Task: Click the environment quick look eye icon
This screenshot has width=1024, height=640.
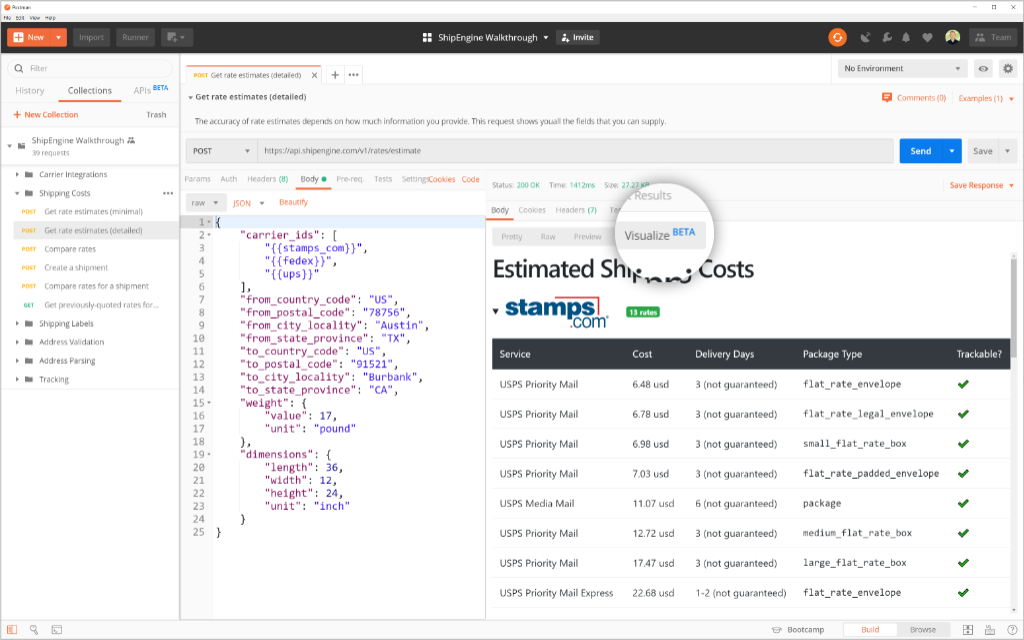Action: (x=984, y=69)
